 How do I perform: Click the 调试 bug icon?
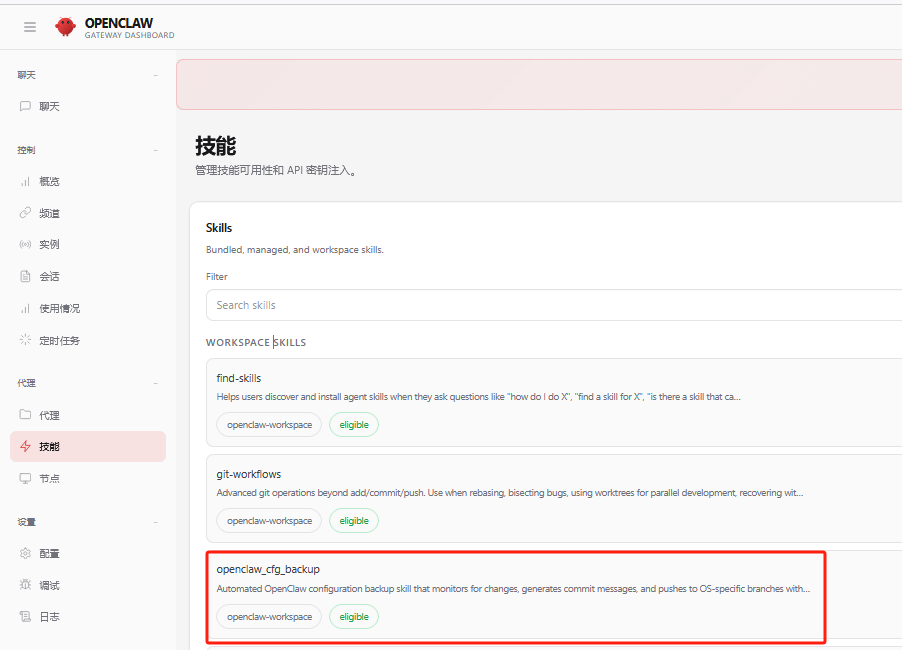[x=26, y=585]
